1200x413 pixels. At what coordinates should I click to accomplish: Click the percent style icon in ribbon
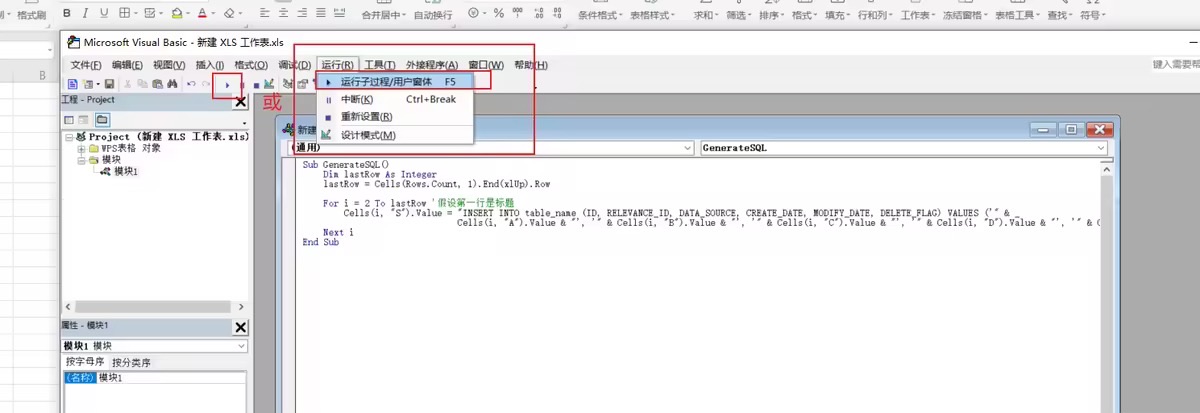499,13
